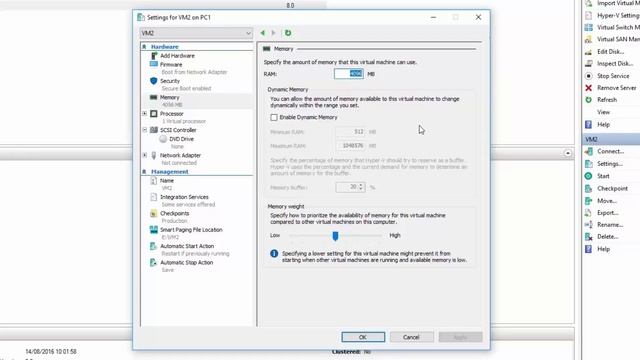Click the Connect icon in VM2 actions
Viewport: 640px width, 360px height.
(588, 151)
